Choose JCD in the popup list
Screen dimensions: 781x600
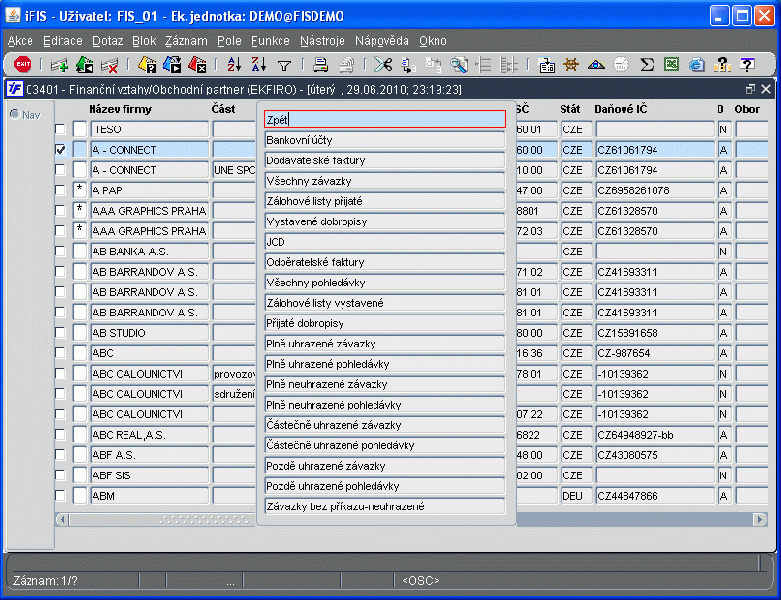click(385, 242)
